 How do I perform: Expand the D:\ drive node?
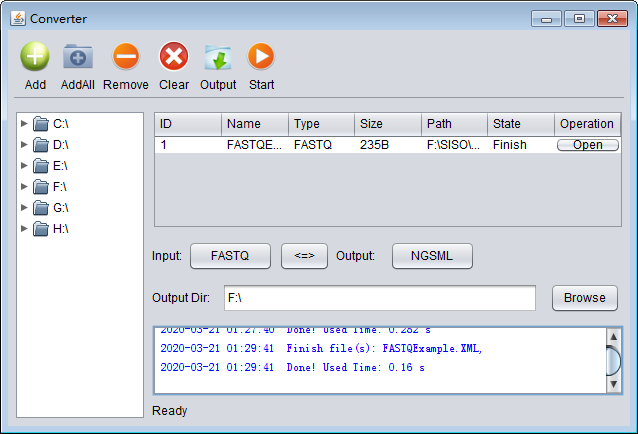coord(25,145)
